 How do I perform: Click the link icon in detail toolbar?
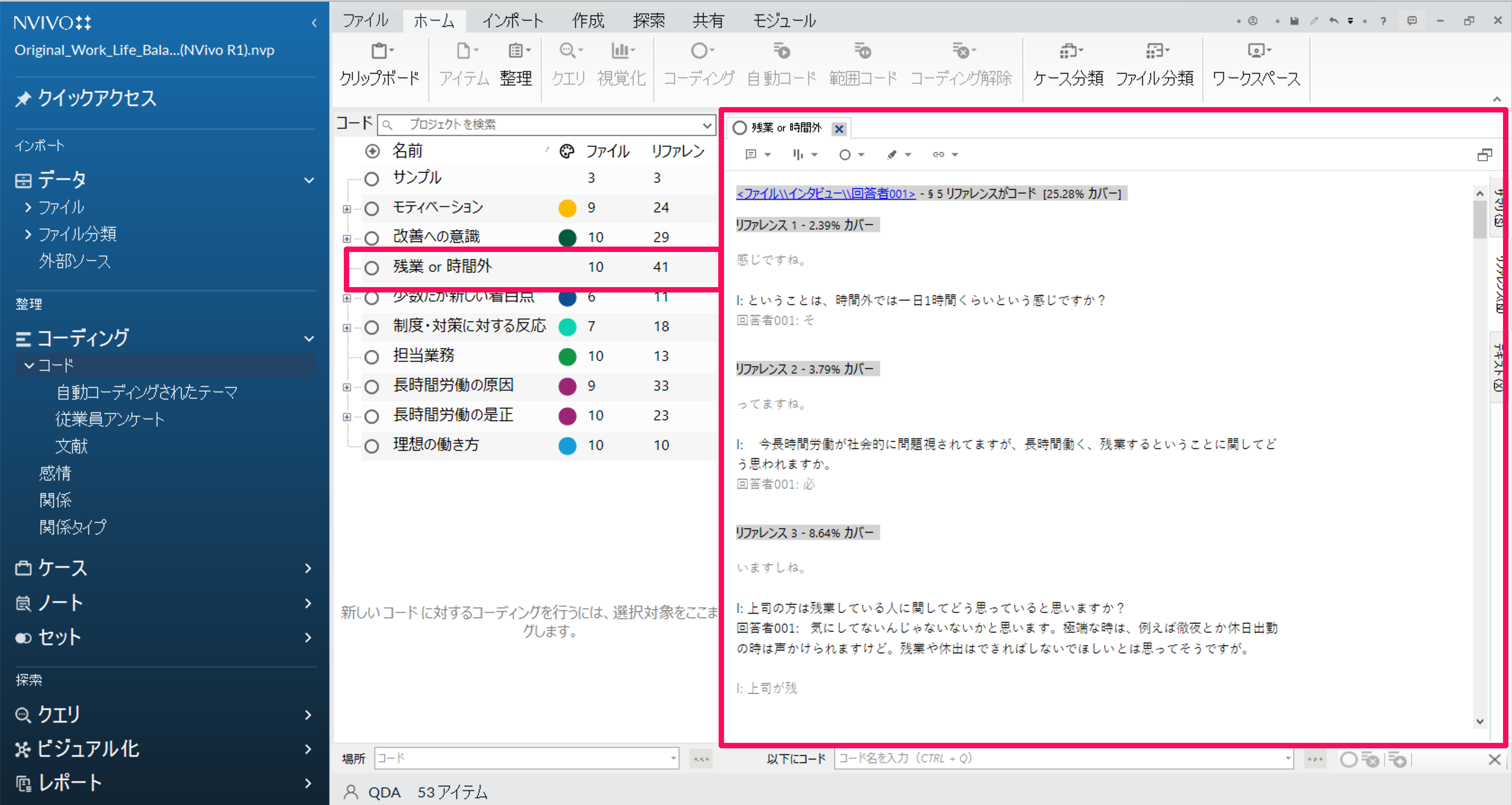938,155
